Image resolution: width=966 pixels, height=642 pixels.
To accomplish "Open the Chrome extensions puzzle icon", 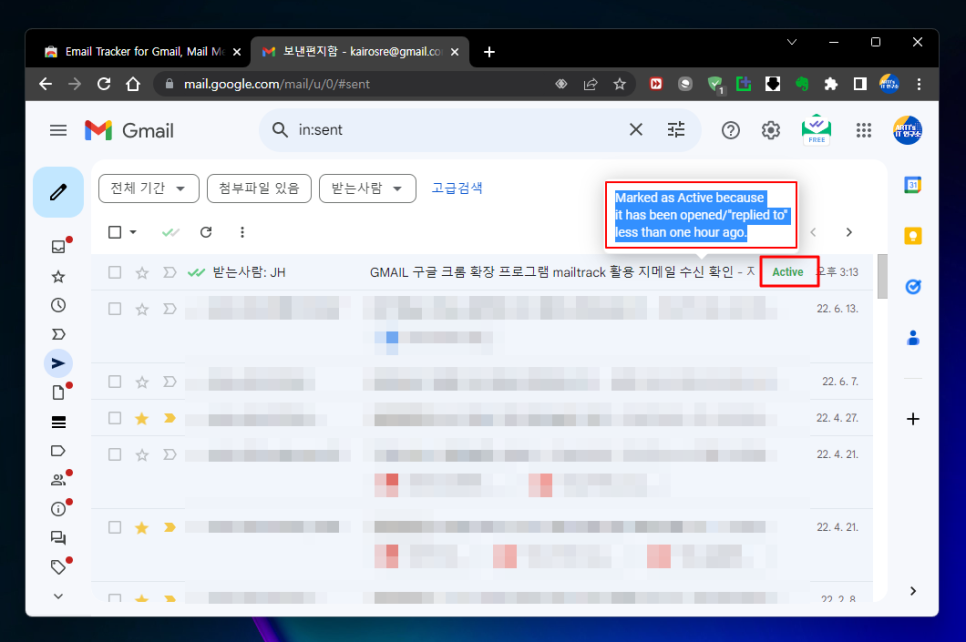I will pyautogui.click(x=831, y=84).
